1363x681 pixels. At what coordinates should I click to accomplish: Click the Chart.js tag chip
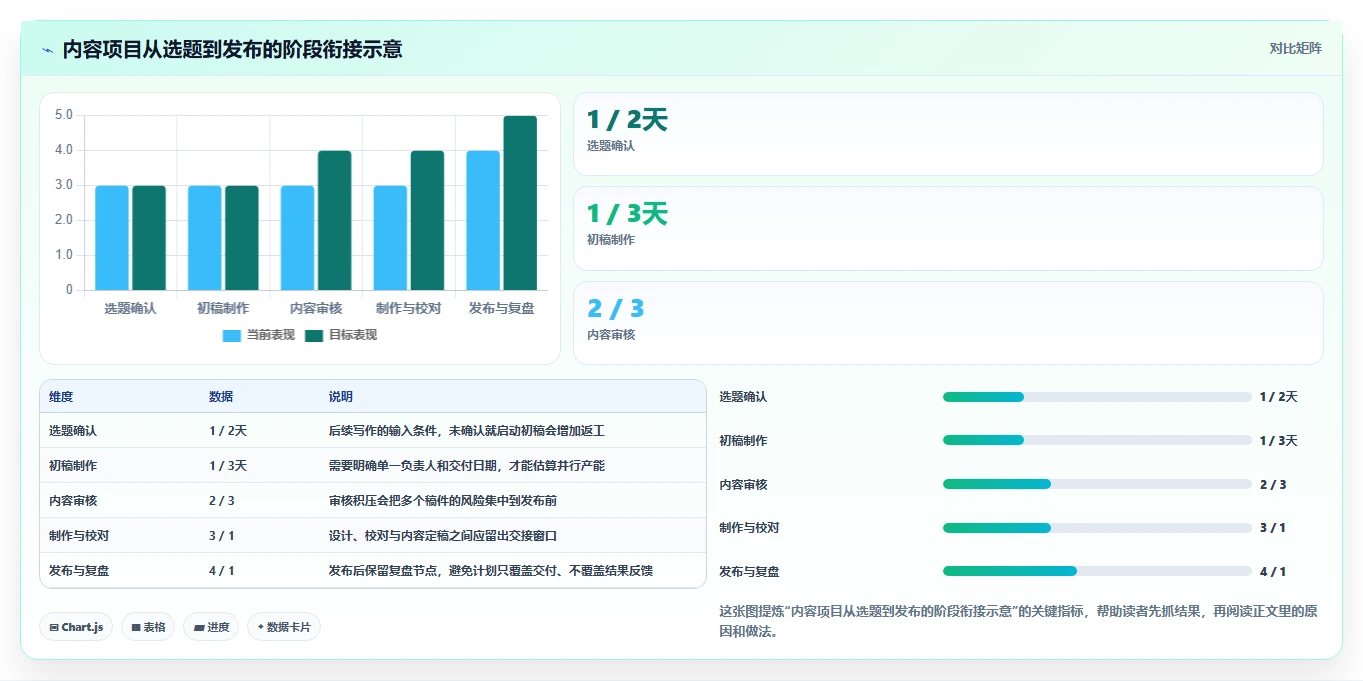click(x=77, y=627)
